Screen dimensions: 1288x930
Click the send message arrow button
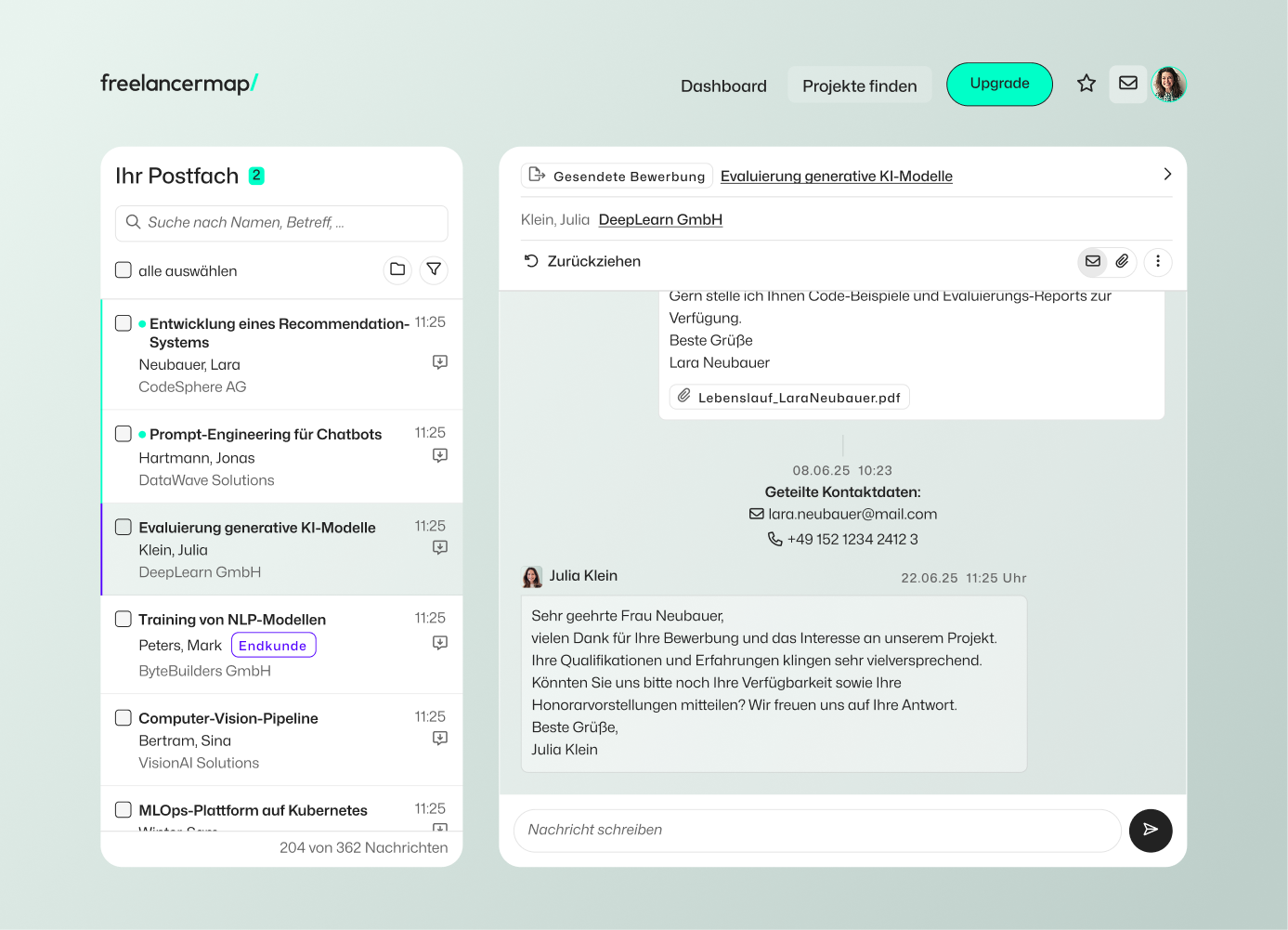point(1150,830)
